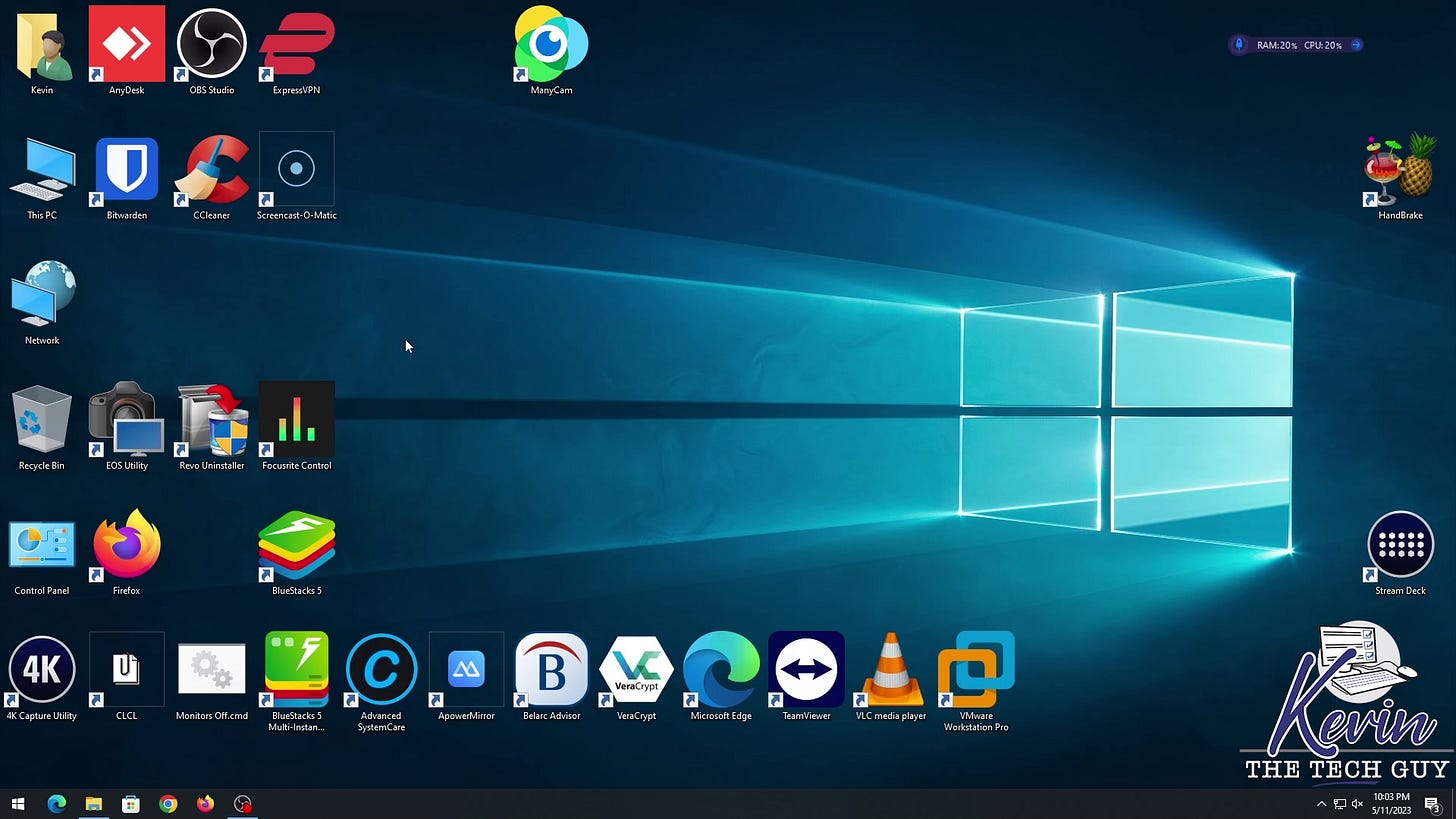This screenshot has height=819, width=1456.
Task: Select the VLC media player shortcut
Action: (x=891, y=677)
